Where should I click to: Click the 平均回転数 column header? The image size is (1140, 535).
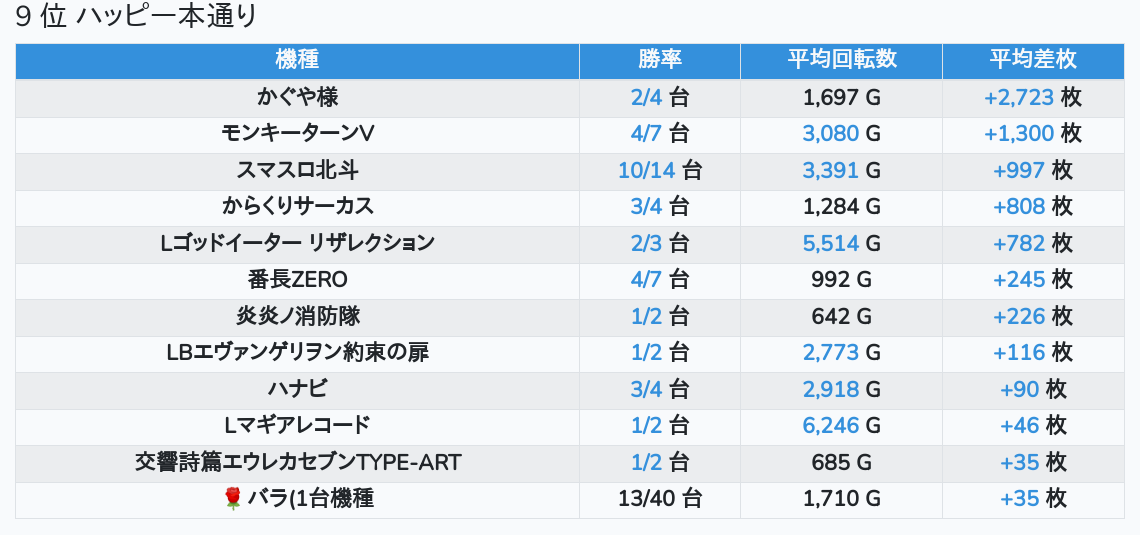[x=841, y=60]
